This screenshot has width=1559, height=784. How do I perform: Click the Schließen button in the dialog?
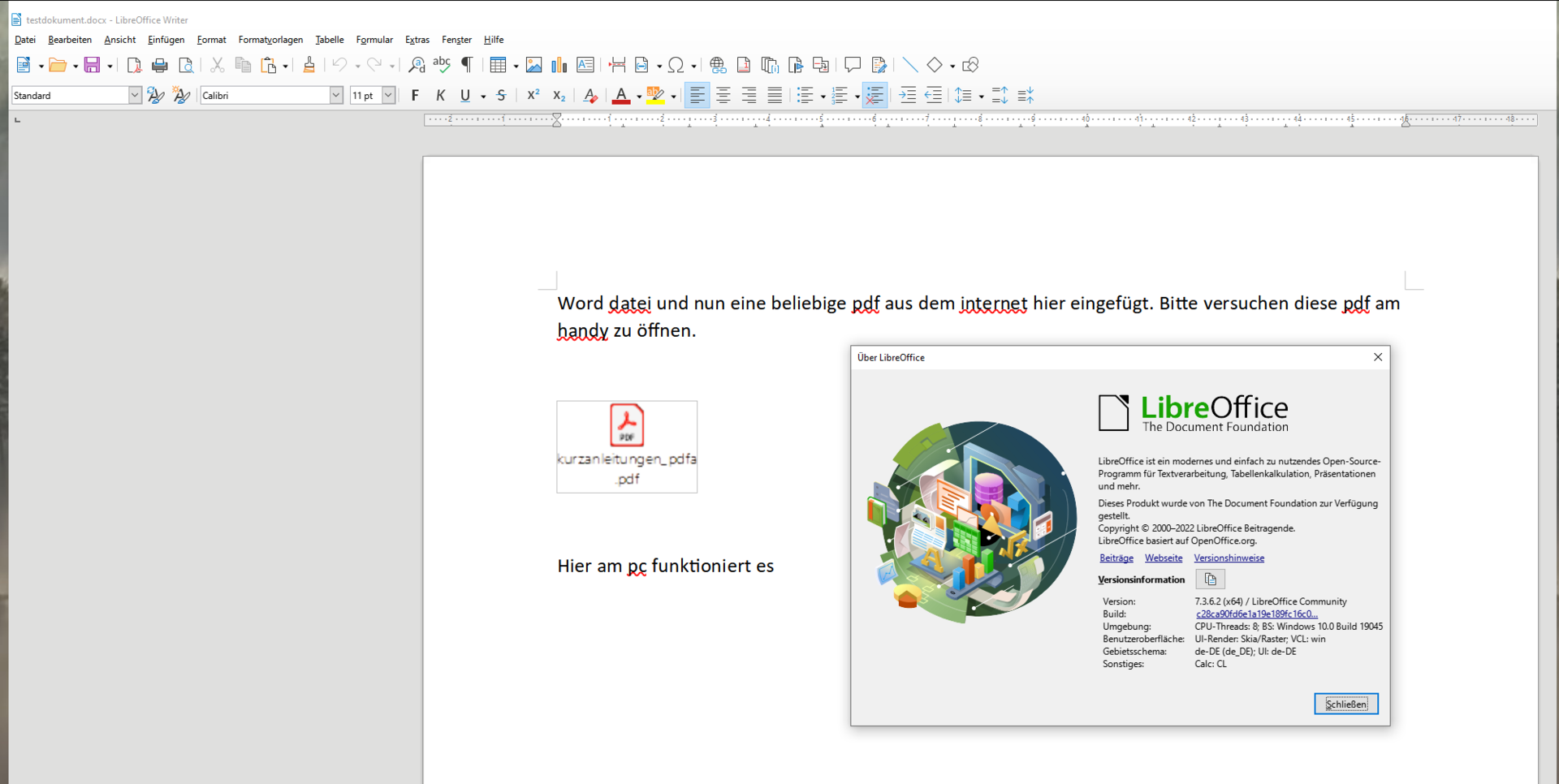[1345, 704]
